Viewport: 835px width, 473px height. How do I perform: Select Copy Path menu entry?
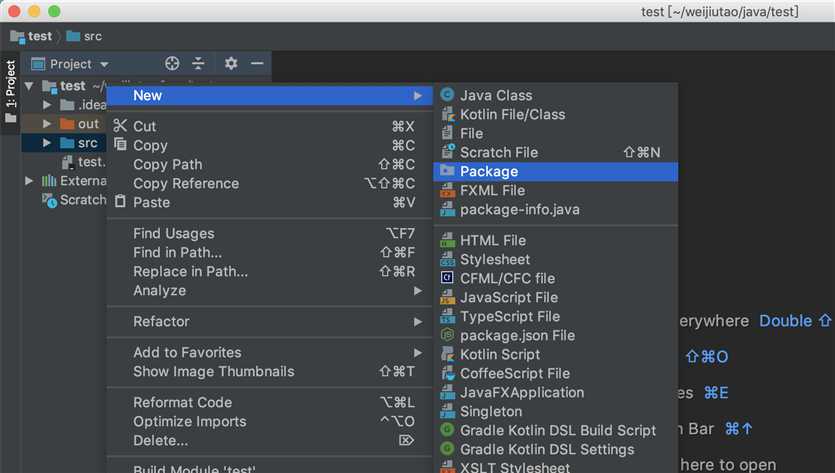(270, 164)
